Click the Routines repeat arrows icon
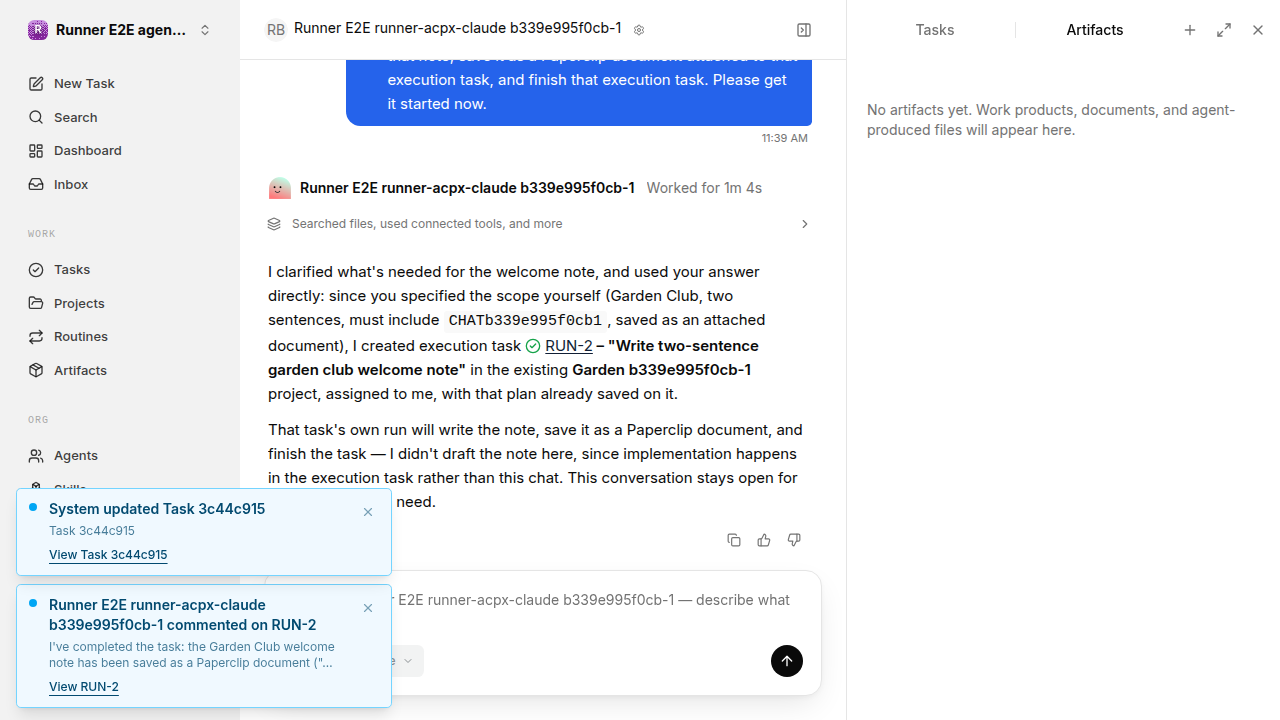Screen dimensions: 1280x720 point(36,337)
